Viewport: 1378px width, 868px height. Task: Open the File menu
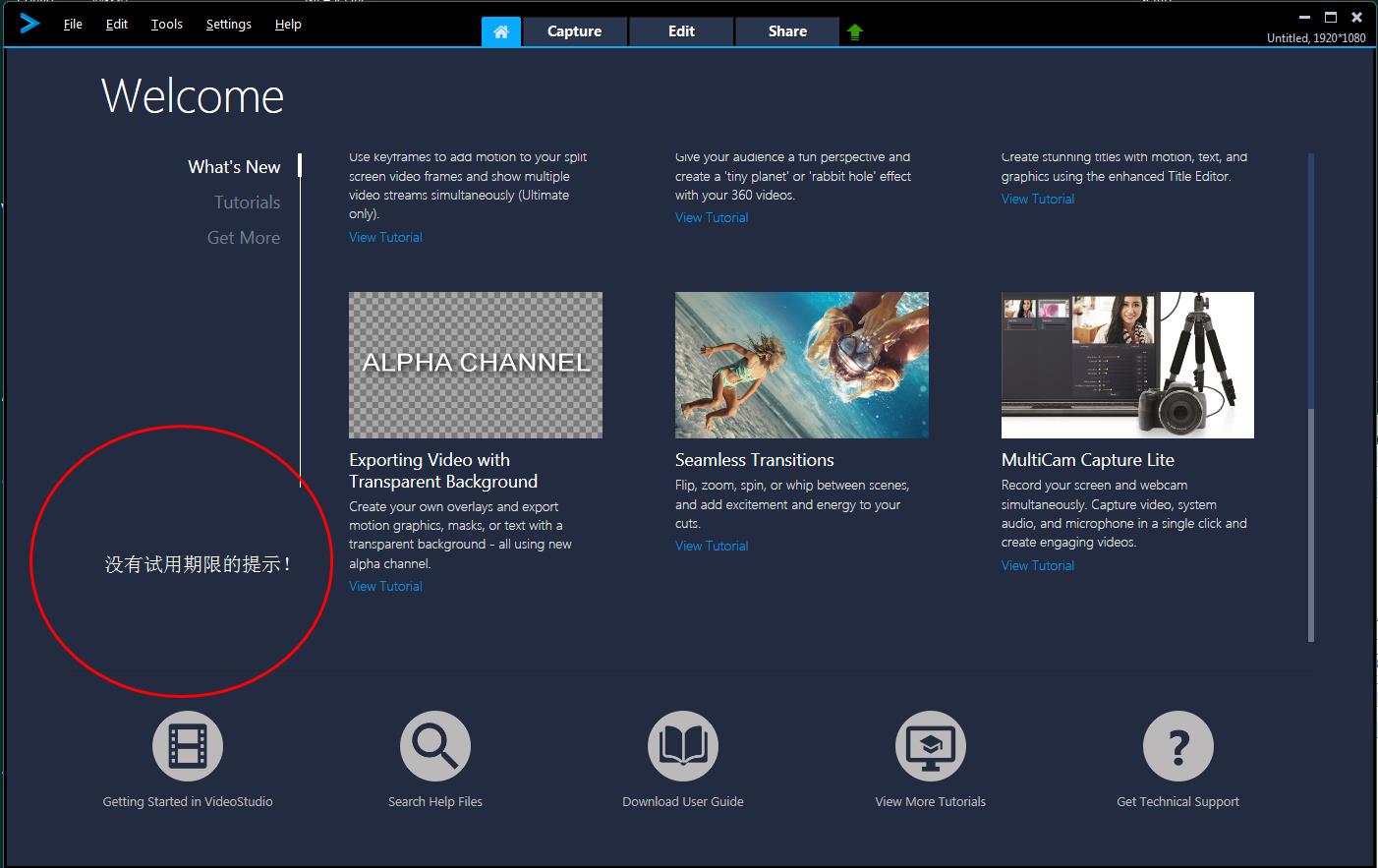point(73,24)
